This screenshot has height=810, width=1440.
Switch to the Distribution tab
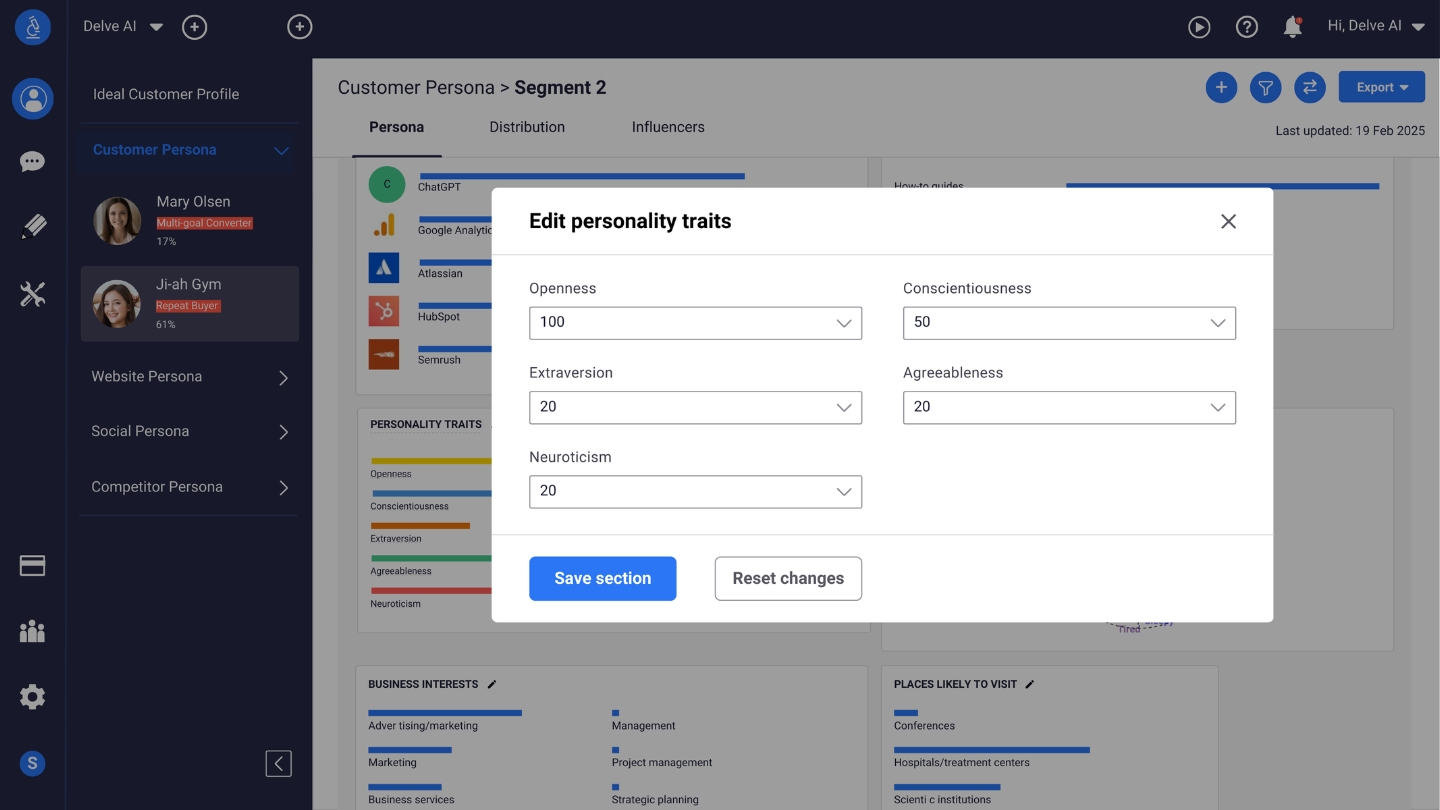tap(526, 127)
